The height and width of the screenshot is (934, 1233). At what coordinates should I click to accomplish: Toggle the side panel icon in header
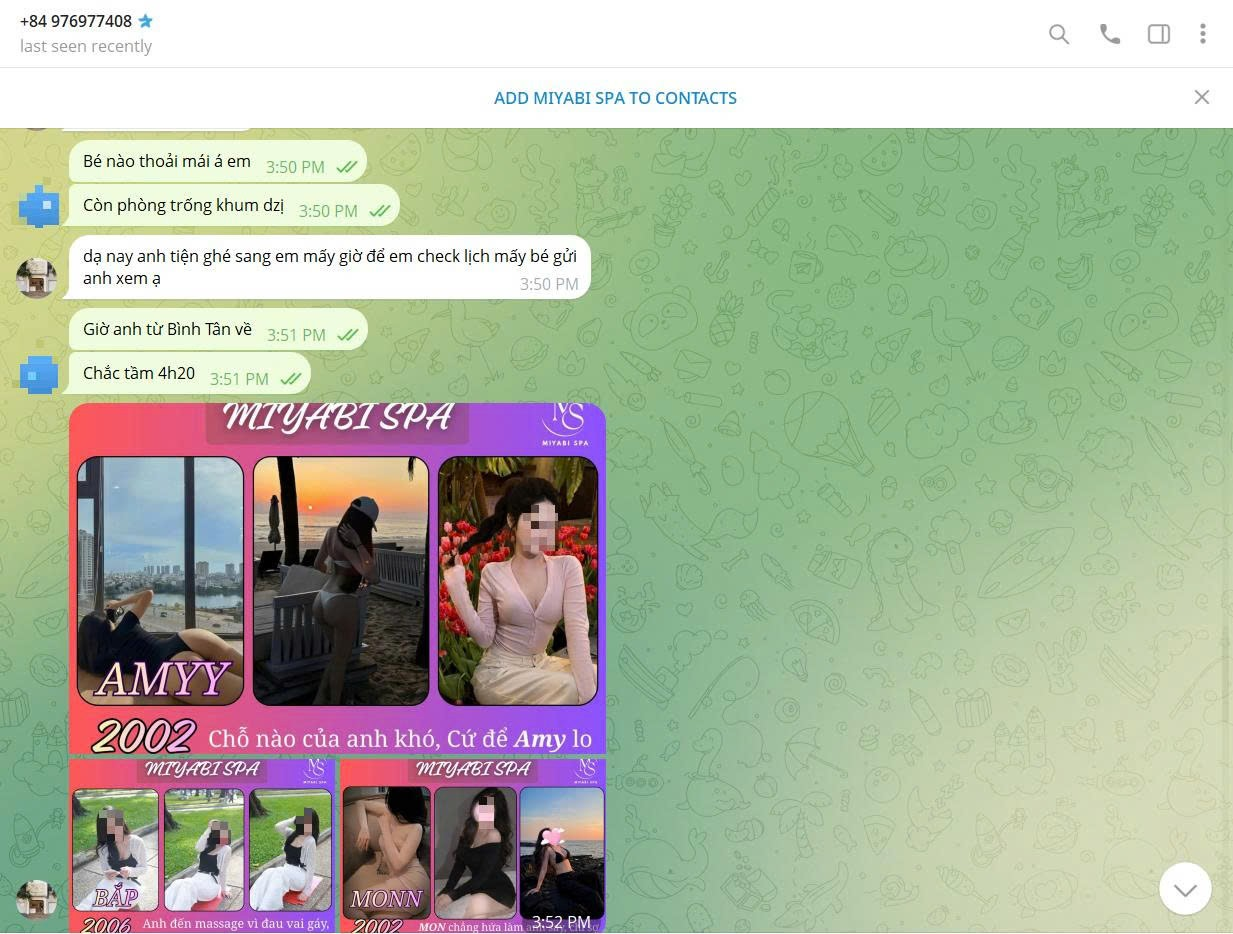click(x=1158, y=34)
